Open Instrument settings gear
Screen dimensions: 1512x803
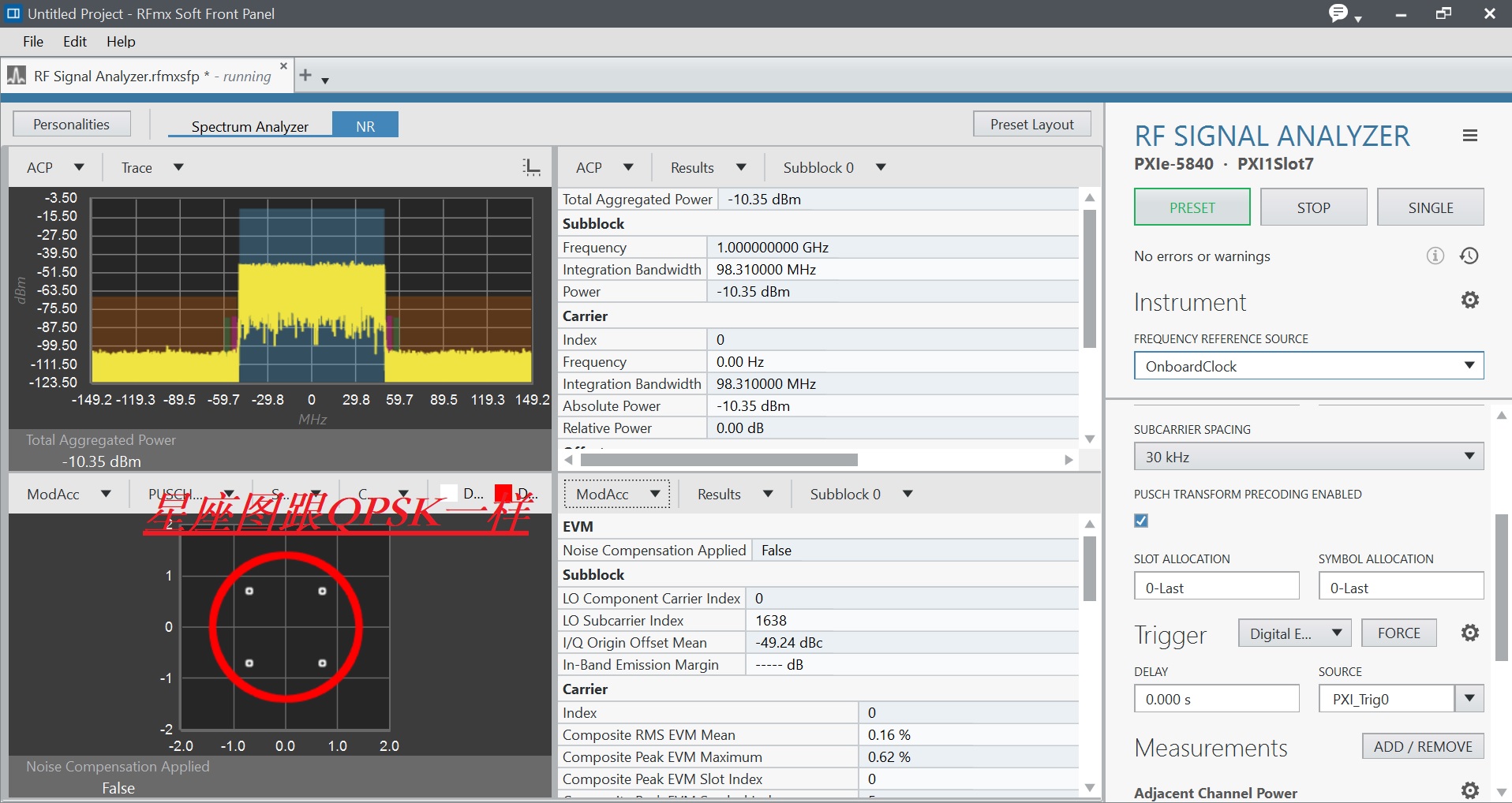point(1469,300)
